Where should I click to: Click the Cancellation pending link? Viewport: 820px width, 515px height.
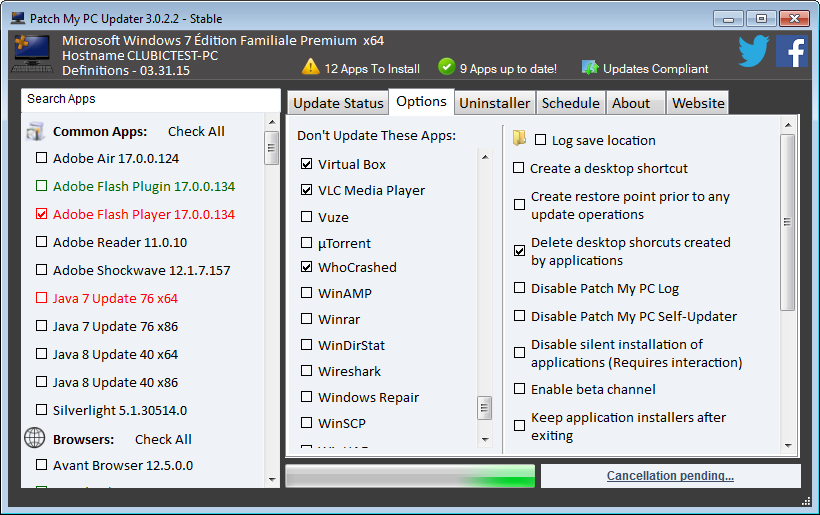pyautogui.click(x=670, y=476)
